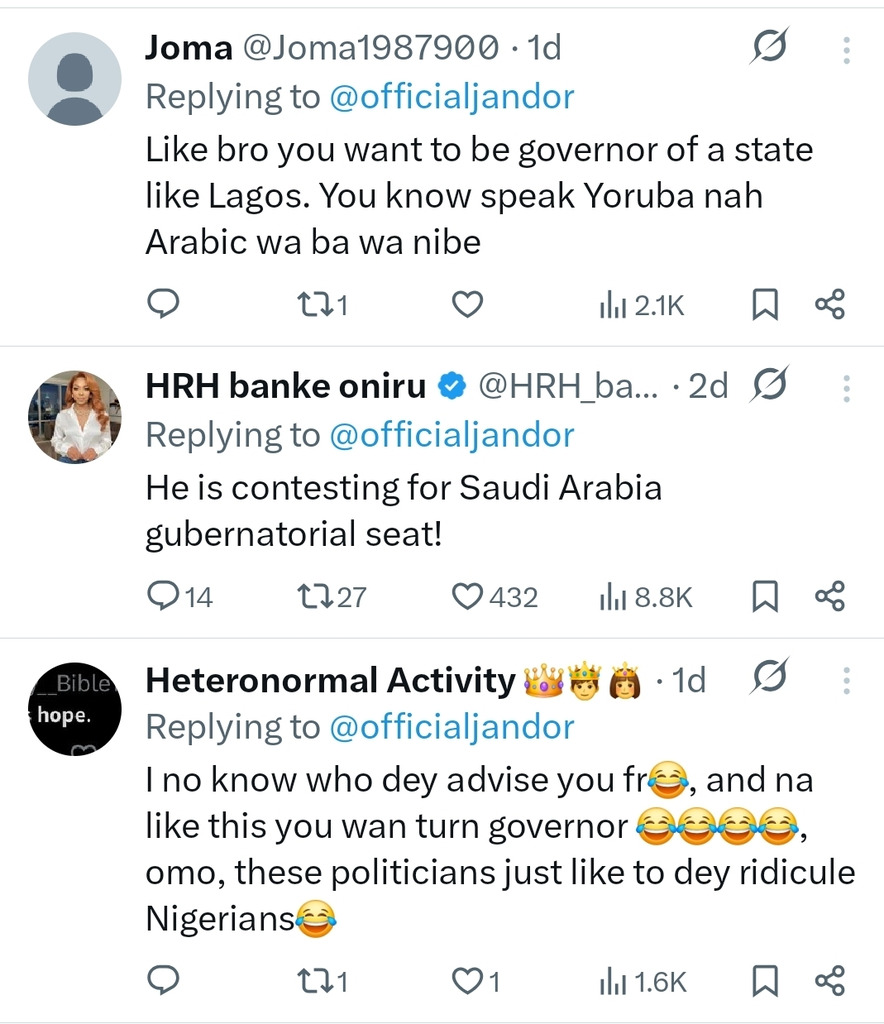Screen dimensions: 884x1024
Task: Open Heteronormal Activity's profile name
Action: pos(330,681)
